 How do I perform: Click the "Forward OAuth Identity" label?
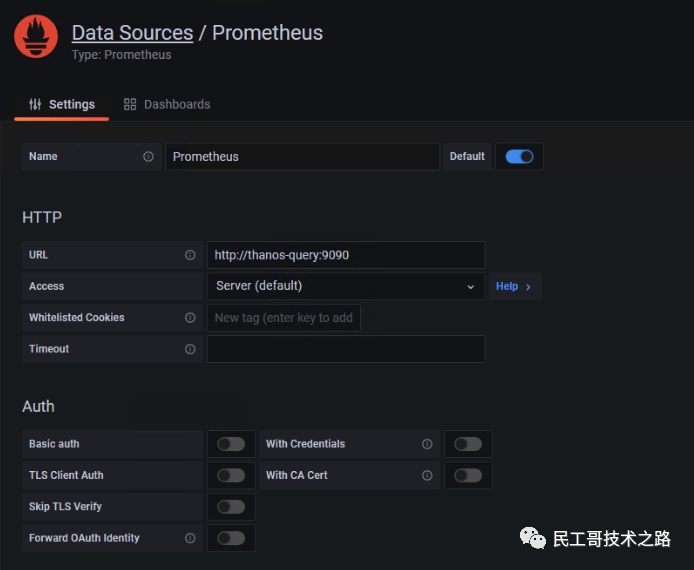[x=84, y=538]
